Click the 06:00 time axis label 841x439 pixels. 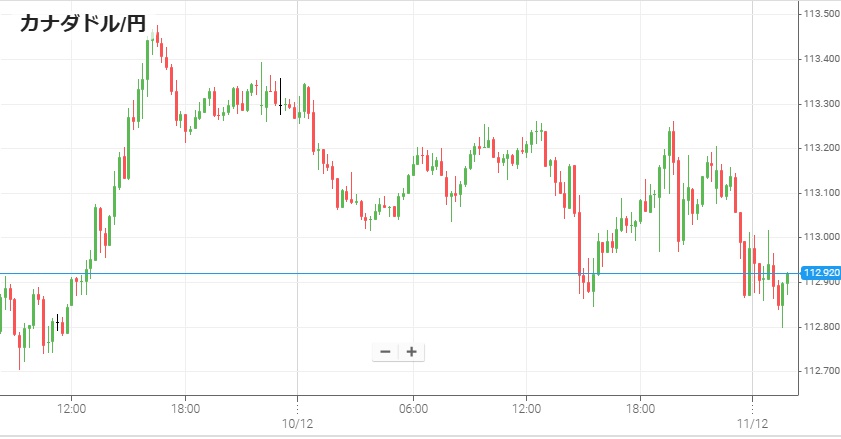click(x=413, y=409)
